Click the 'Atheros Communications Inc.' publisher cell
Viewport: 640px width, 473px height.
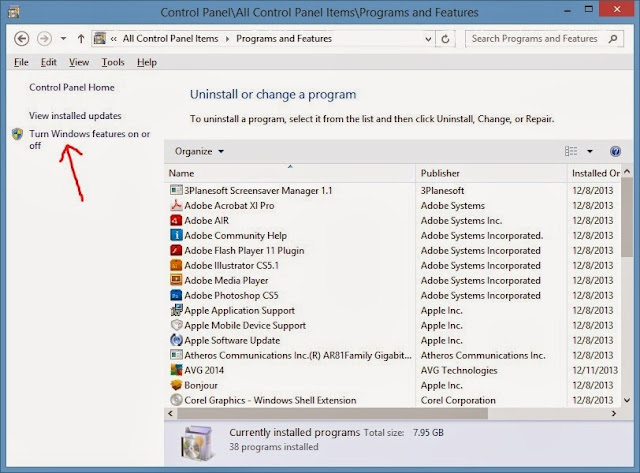[483, 355]
